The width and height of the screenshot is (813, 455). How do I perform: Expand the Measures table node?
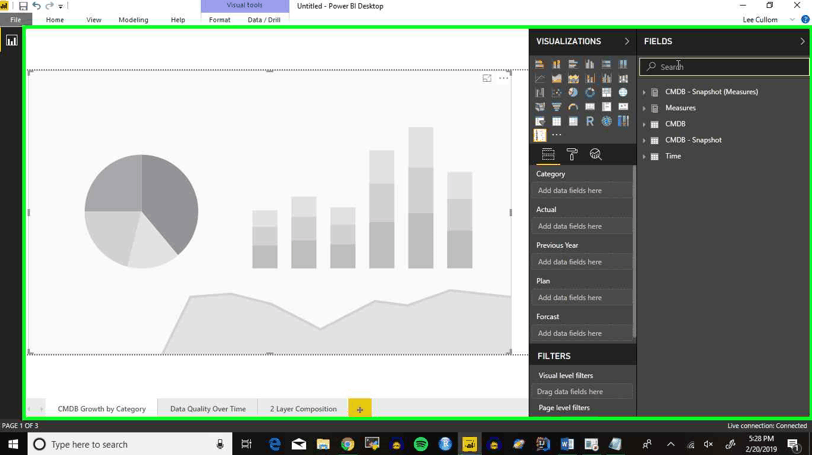pos(644,108)
